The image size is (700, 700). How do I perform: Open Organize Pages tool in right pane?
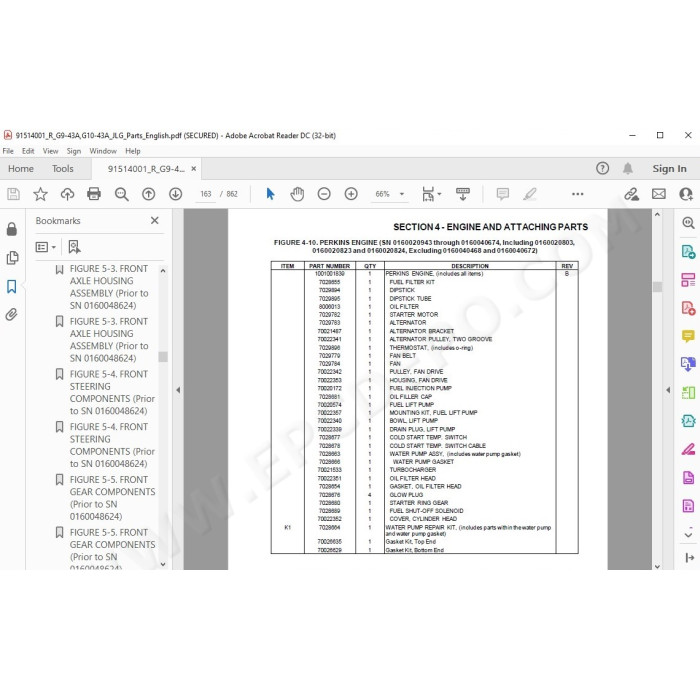tap(688, 280)
